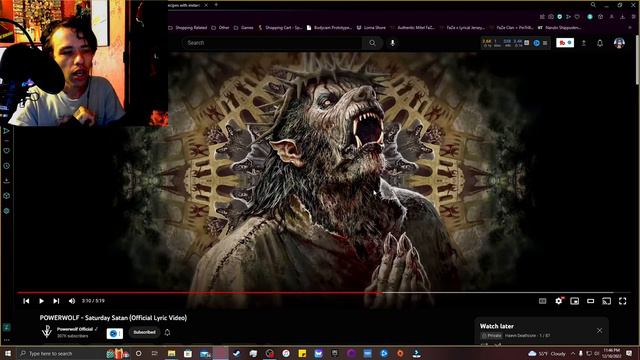Open the Naruto Shippuden bookmark
Viewport: 640px width, 360px height.
point(560,28)
